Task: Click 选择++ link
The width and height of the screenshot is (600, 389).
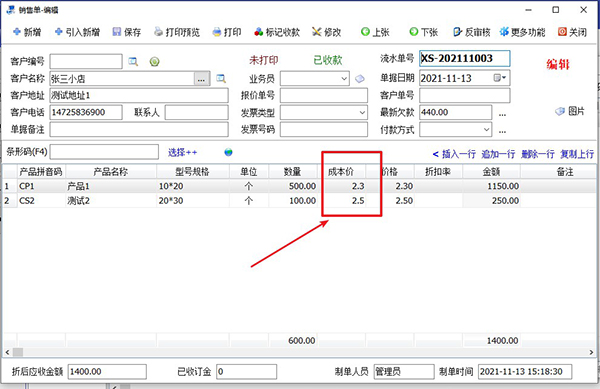Action: [183, 152]
